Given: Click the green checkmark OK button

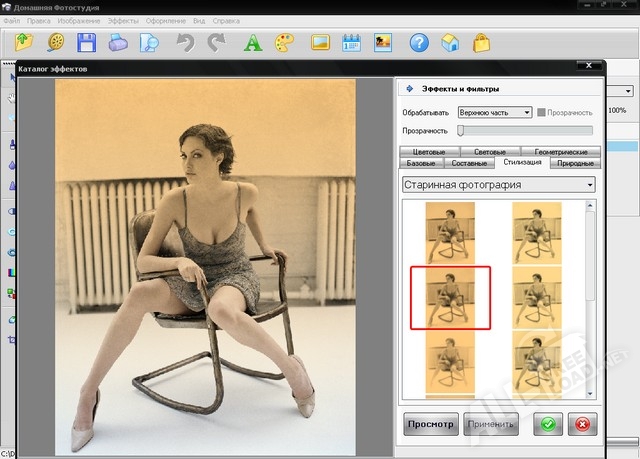Looking at the screenshot, I should click(x=547, y=423).
